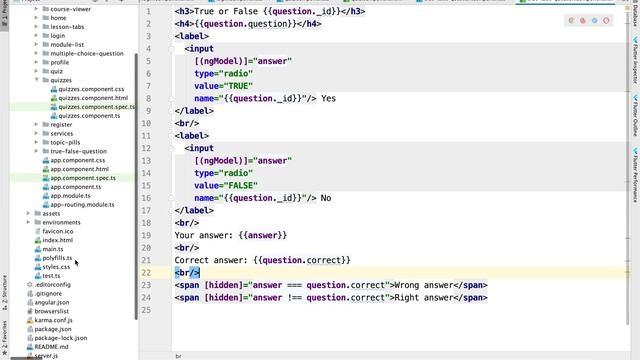Expand the true-false-question folder arrow
This screenshot has width=640, height=360.
(37, 151)
